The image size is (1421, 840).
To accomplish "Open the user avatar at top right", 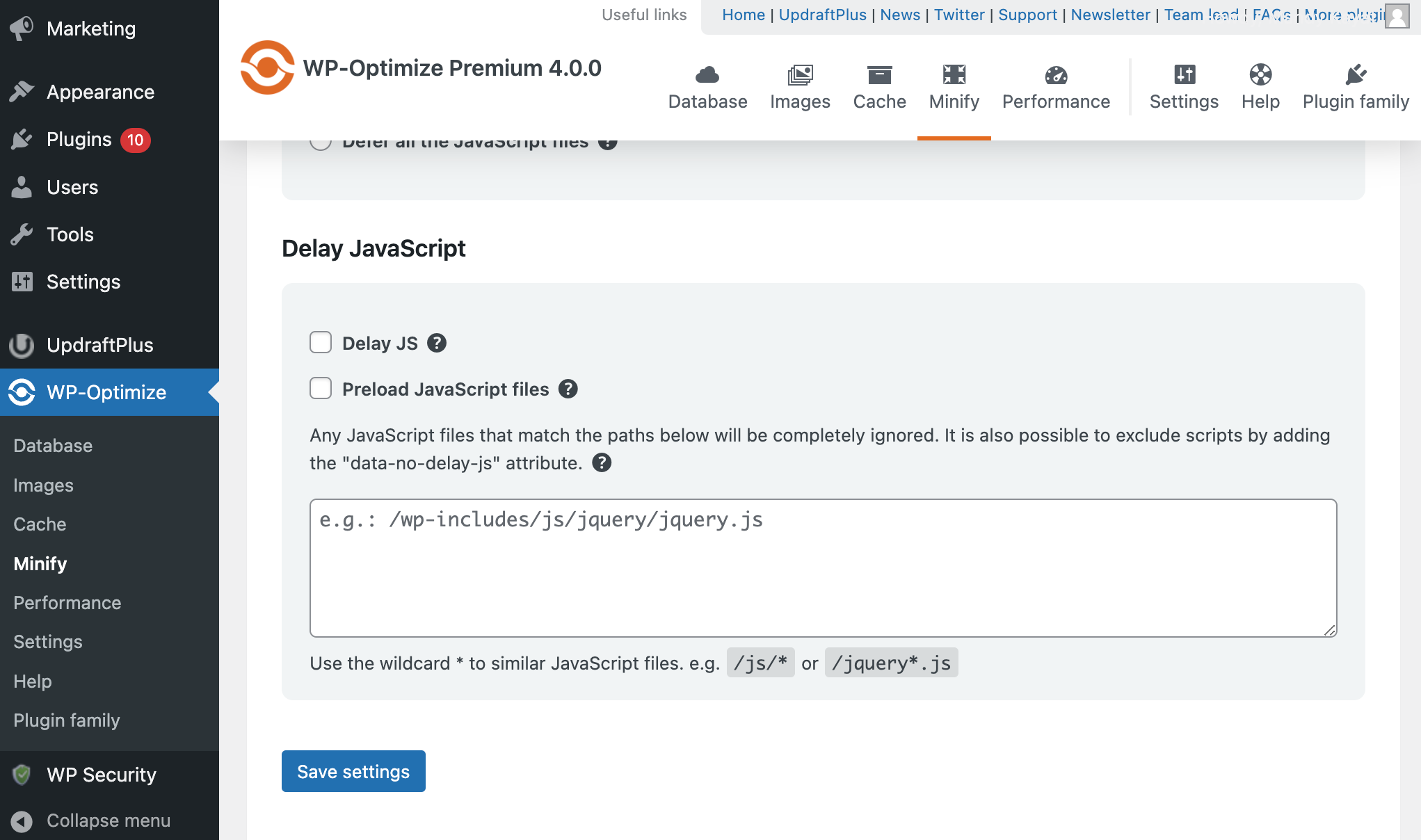I will pos(1397,16).
